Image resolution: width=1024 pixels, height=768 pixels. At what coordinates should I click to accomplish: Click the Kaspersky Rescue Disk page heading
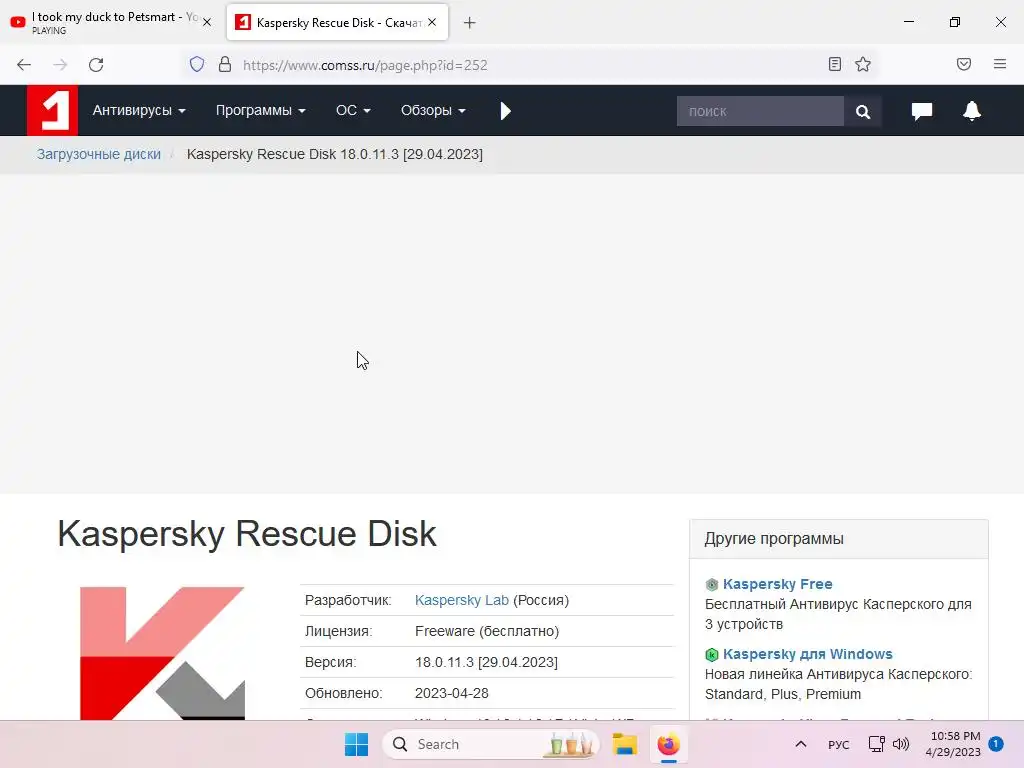pyautogui.click(x=247, y=534)
